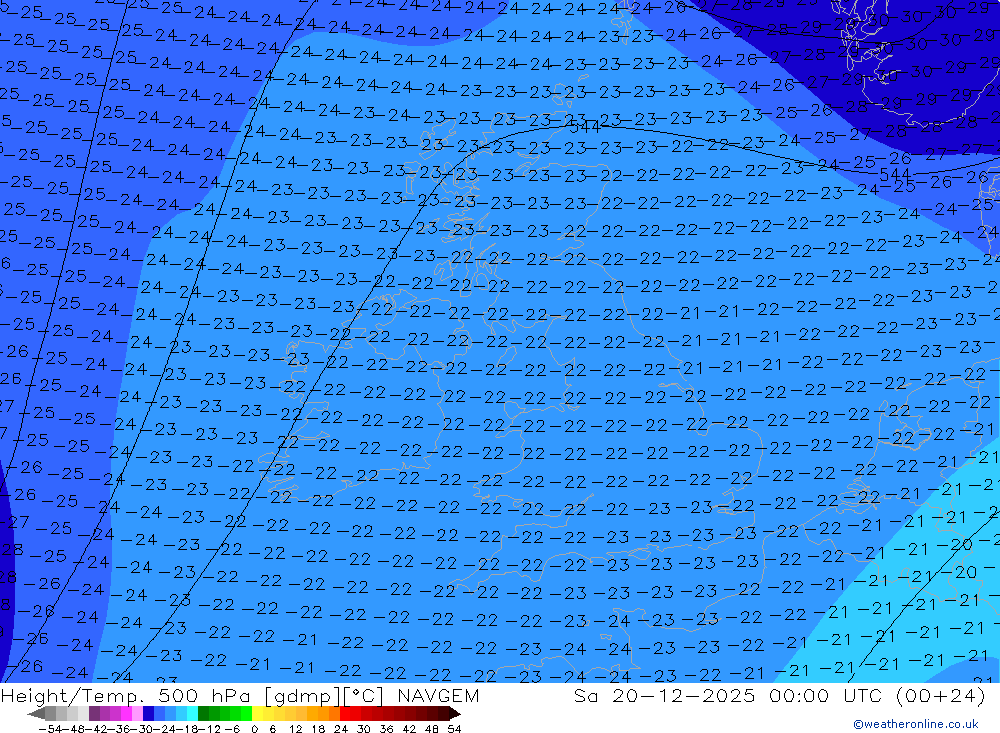Open the weatheronline.co.uk copyright link

[x=915, y=724]
